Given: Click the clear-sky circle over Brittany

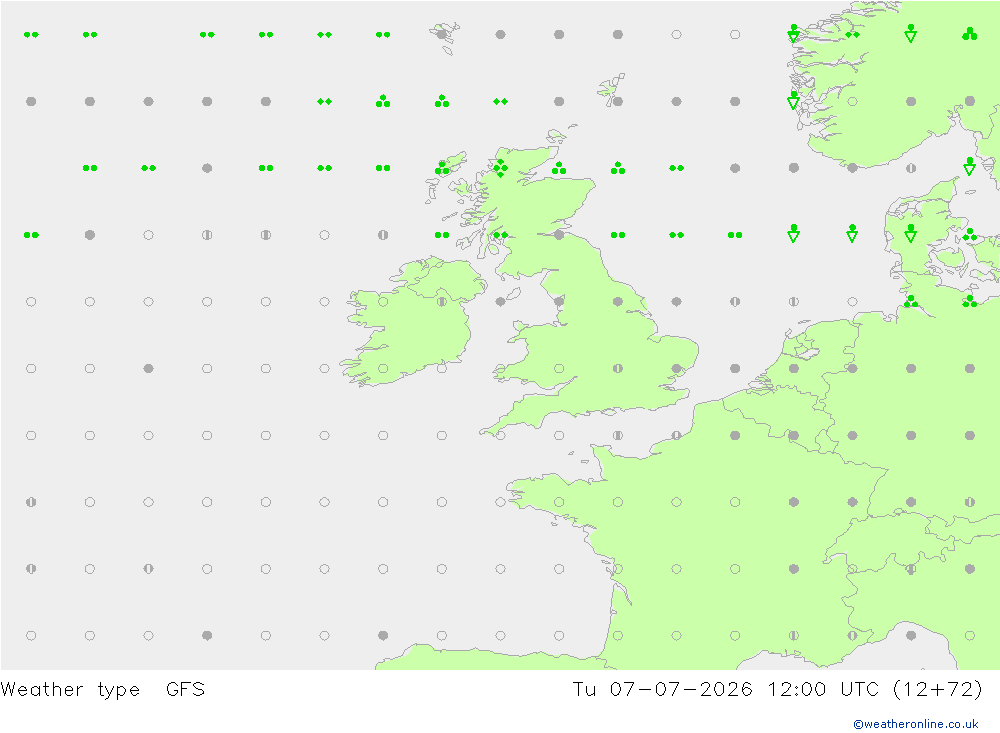Looking at the screenshot, I should [559, 502].
